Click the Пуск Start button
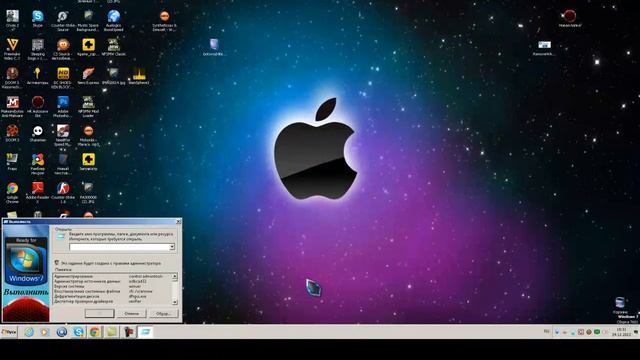The height and width of the screenshot is (360, 640). pos(9,332)
